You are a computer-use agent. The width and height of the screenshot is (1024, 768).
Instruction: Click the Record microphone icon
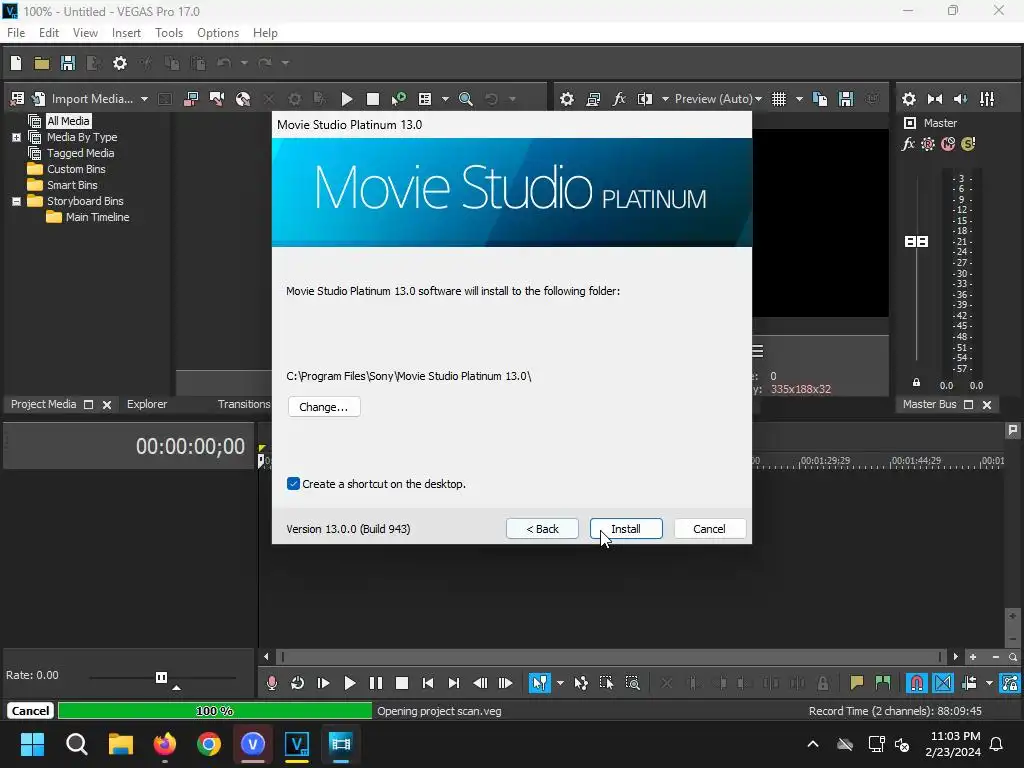click(x=272, y=683)
